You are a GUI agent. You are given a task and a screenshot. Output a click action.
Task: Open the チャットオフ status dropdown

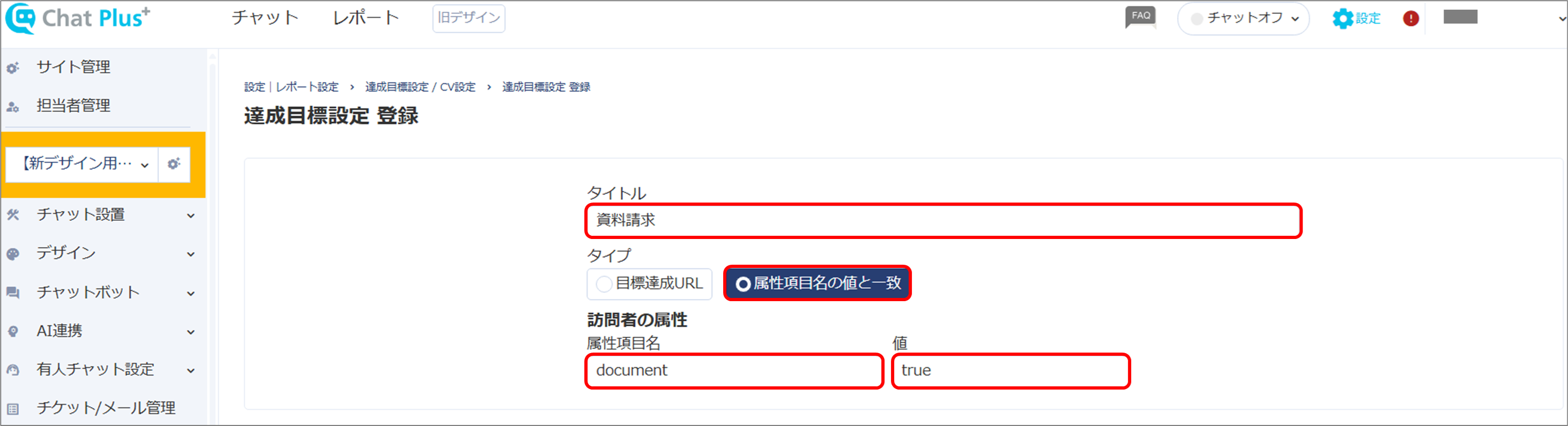(x=1243, y=18)
